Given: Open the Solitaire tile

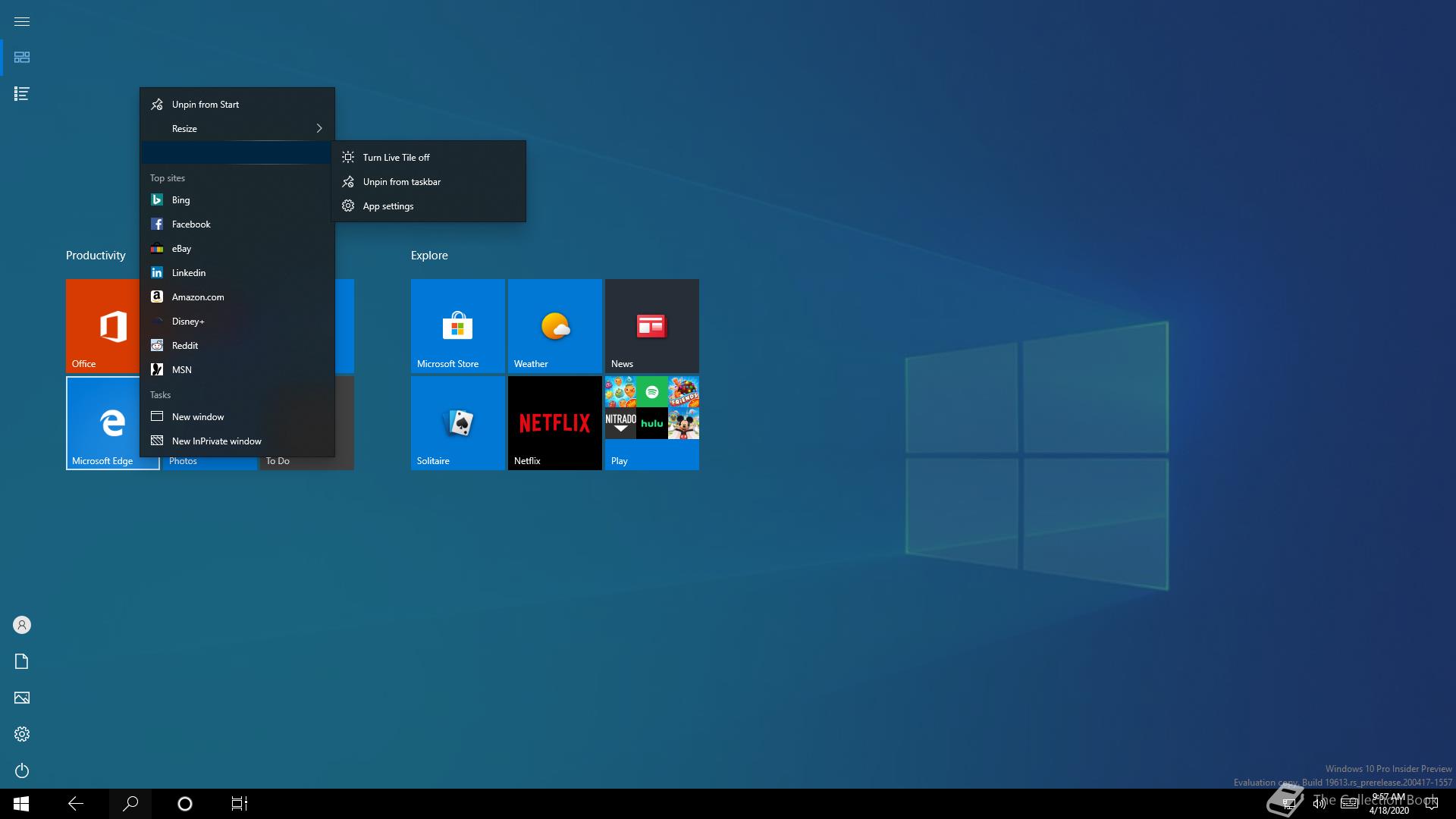Looking at the screenshot, I should tap(458, 423).
